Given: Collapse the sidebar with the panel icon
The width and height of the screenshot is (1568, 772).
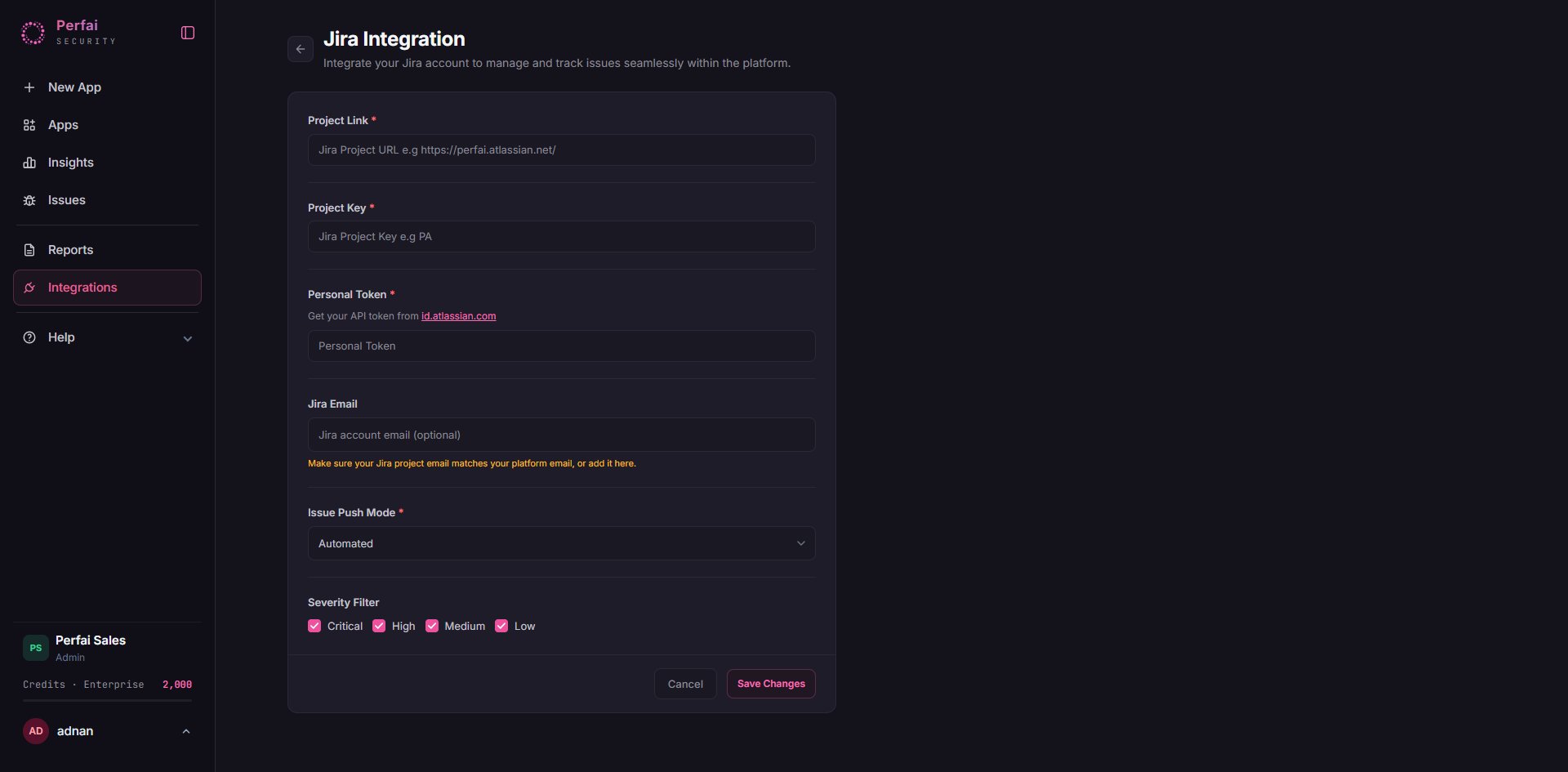Looking at the screenshot, I should (188, 33).
